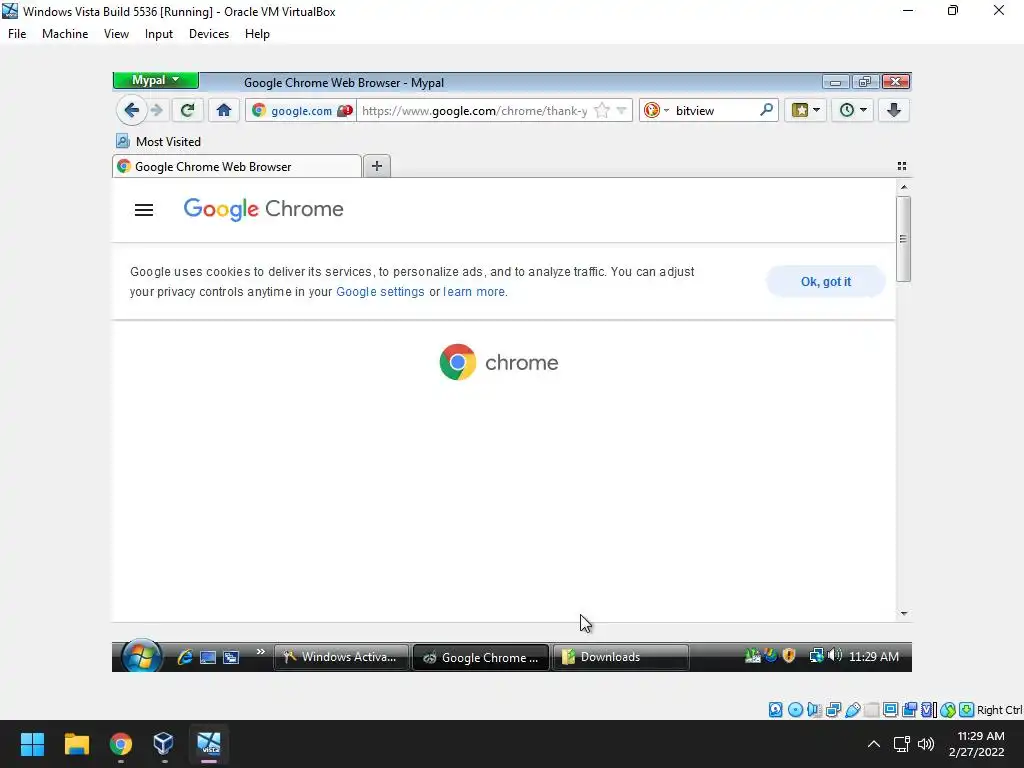The height and width of the screenshot is (768, 1024).
Task: Expand the quick launch overflow chevron
Action: [261, 652]
